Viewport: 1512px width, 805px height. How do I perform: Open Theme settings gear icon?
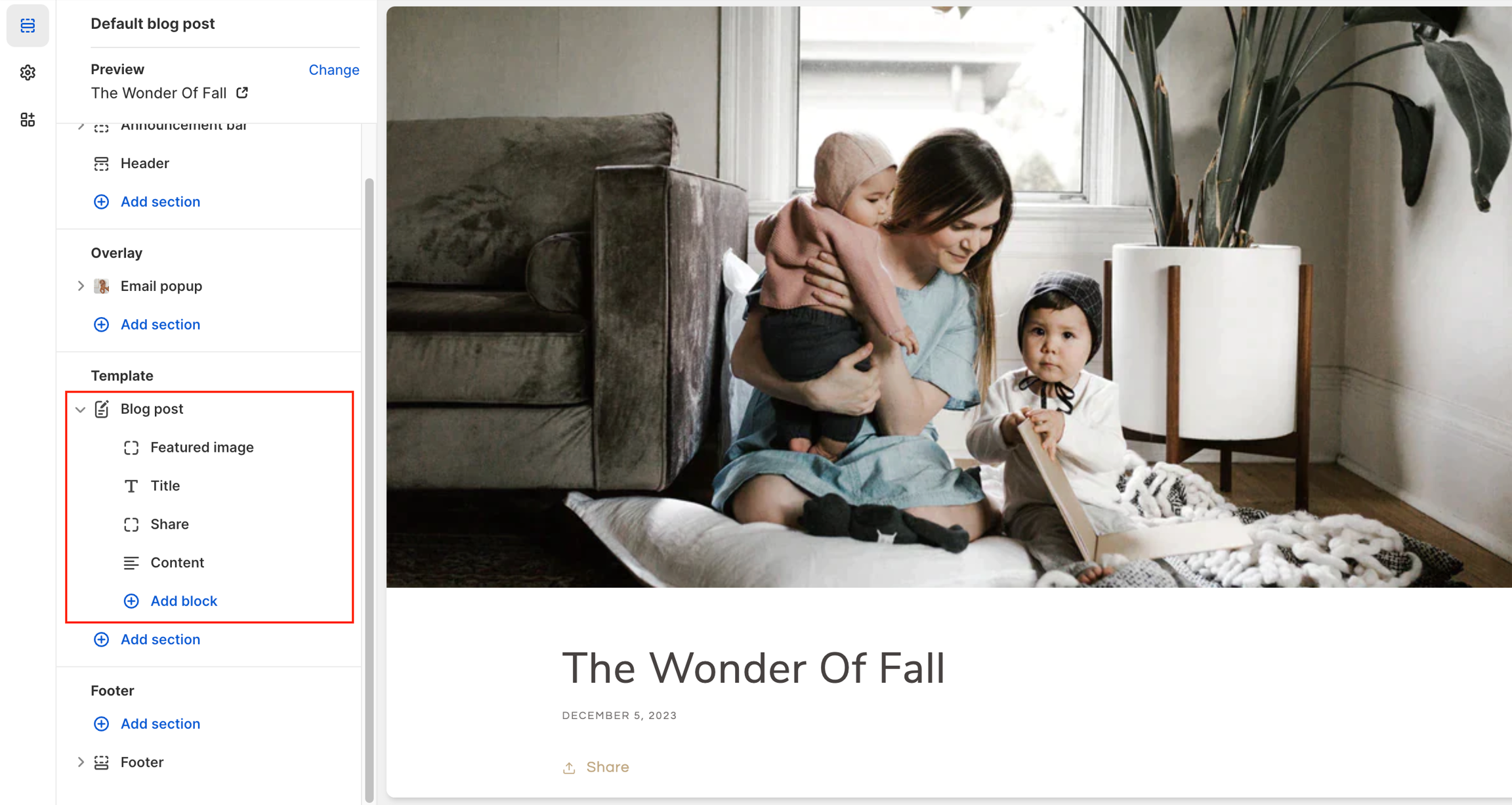coord(28,73)
